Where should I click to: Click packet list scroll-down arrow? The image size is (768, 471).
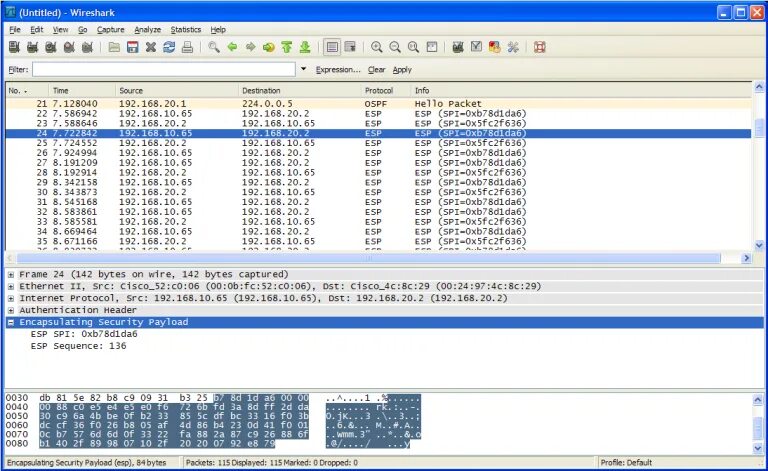tap(759, 245)
